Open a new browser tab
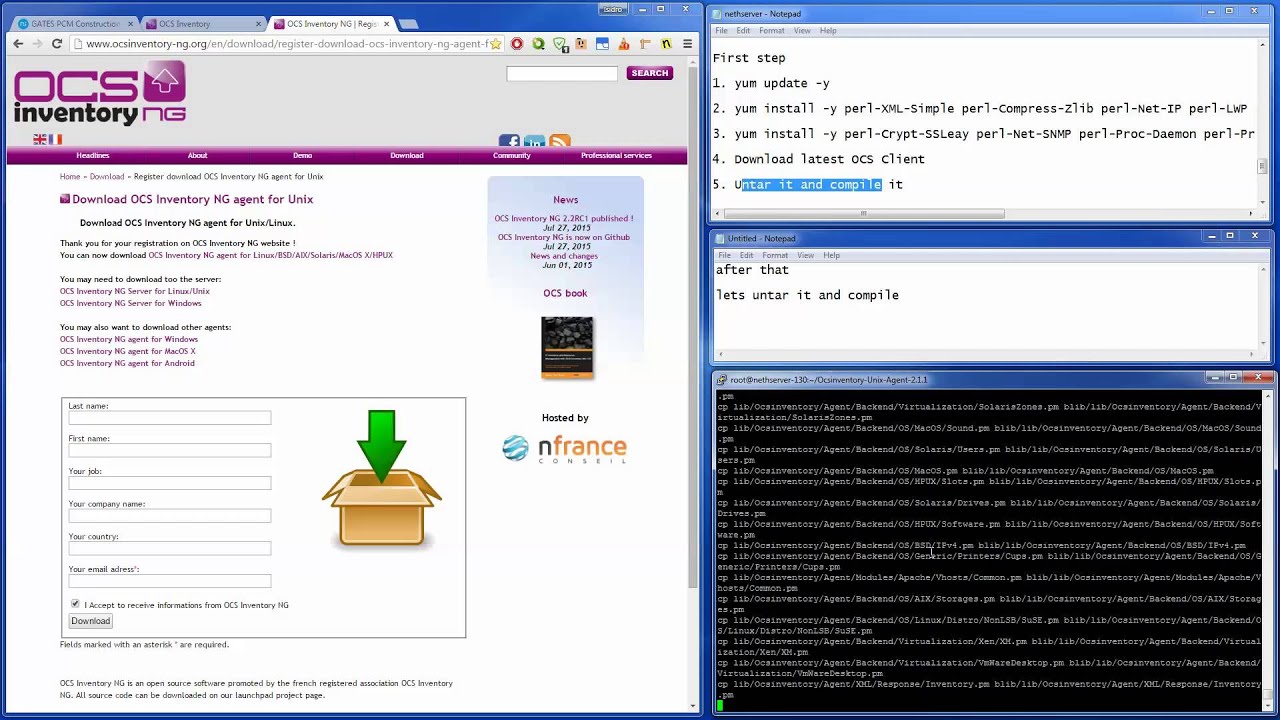 [410, 23]
